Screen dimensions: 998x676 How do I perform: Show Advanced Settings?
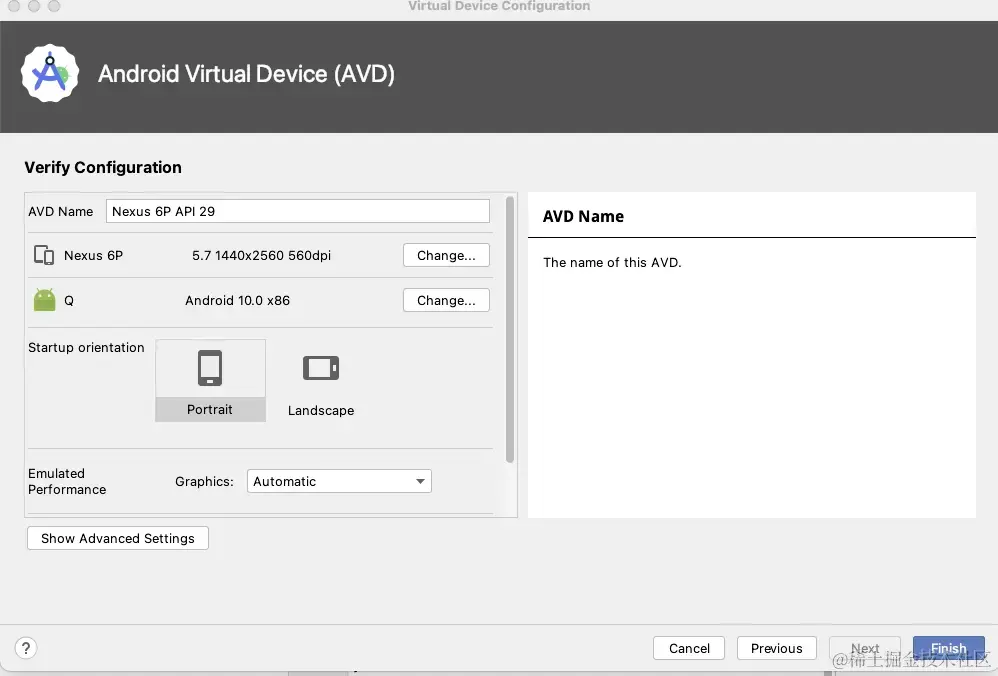(x=118, y=539)
